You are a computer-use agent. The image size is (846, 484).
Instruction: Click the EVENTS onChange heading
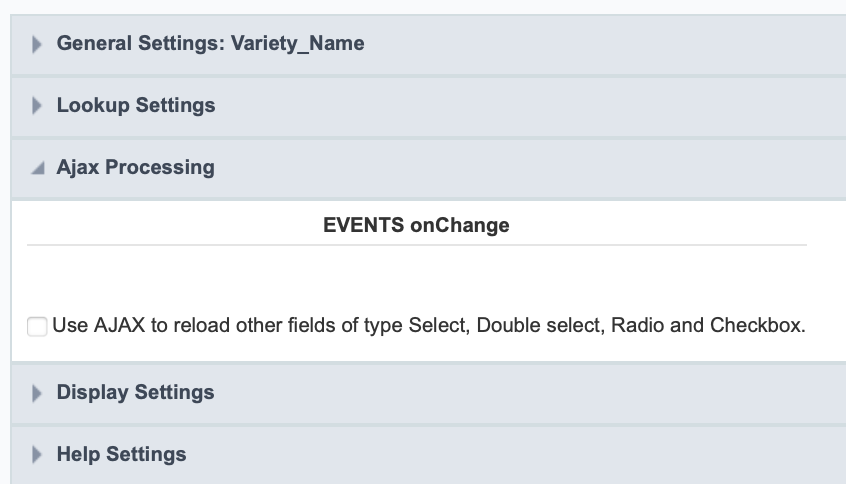pyautogui.click(x=416, y=225)
